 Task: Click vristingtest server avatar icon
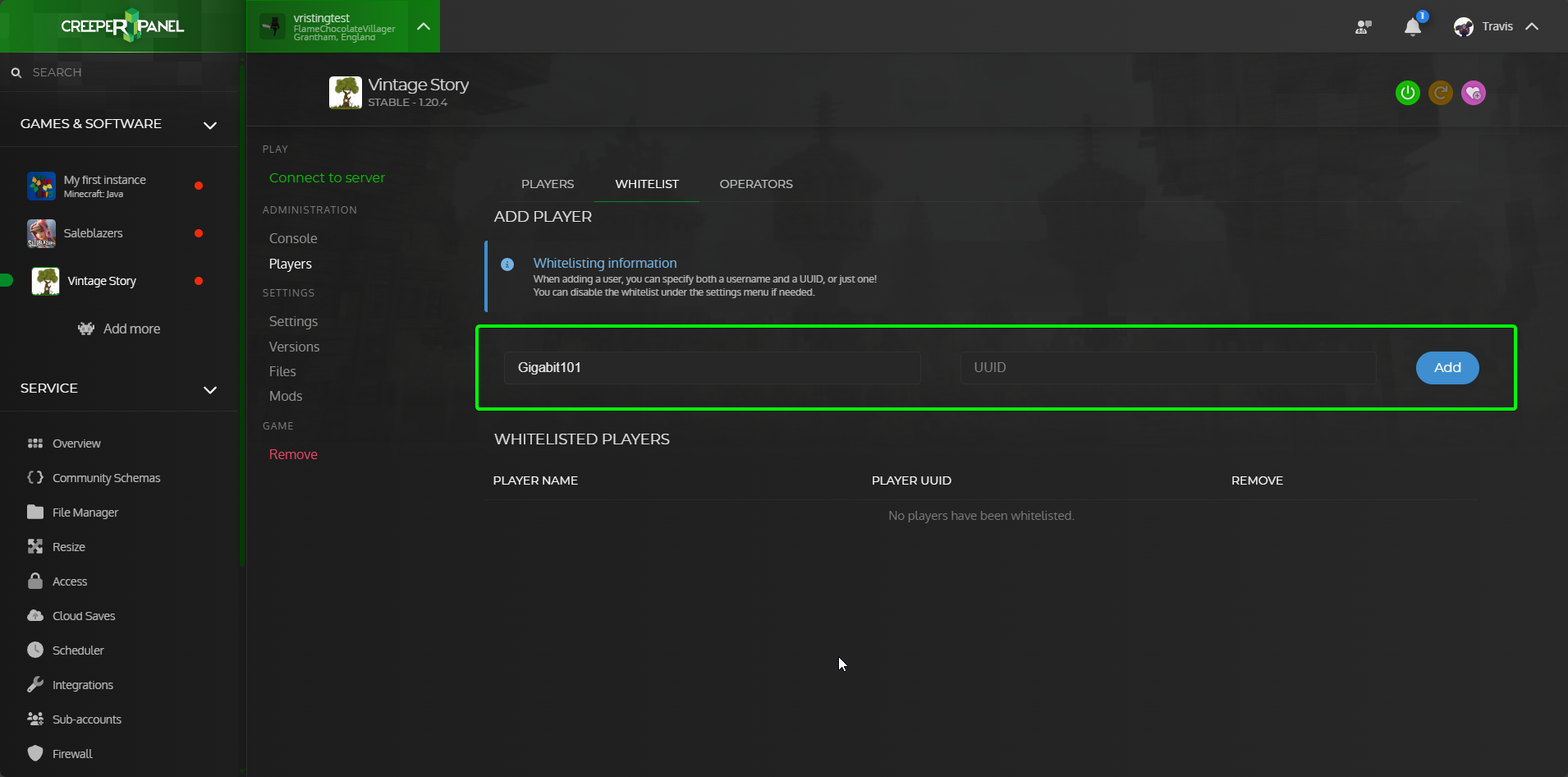[x=273, y=26]
